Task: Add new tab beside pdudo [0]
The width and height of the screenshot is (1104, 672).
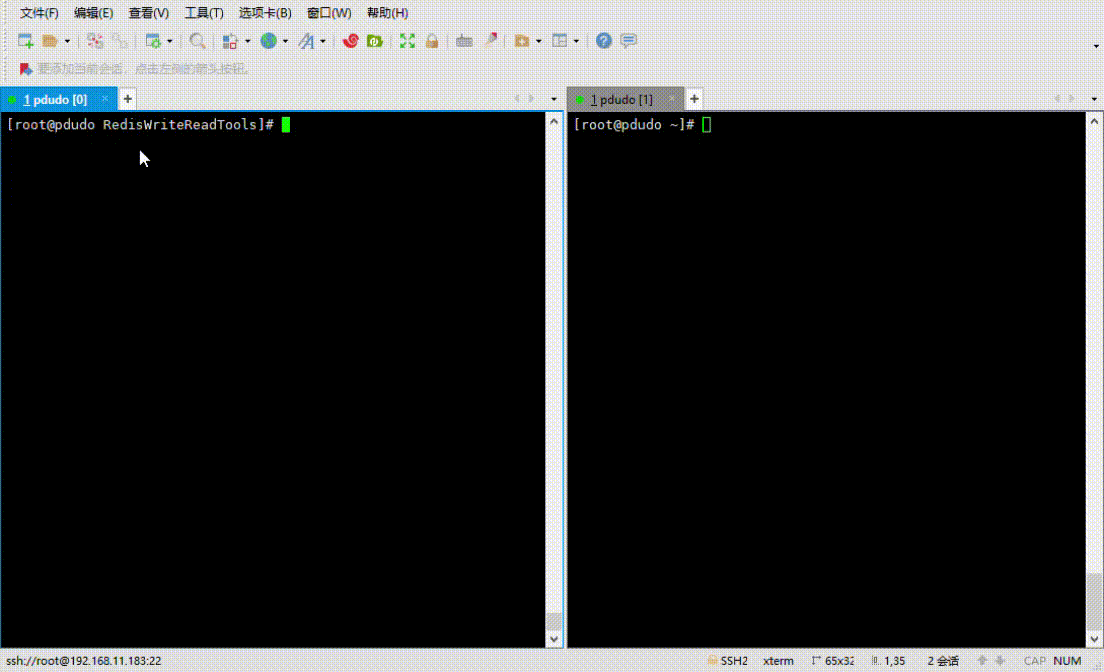Action: pyautogui.click(x=127, y=99)
